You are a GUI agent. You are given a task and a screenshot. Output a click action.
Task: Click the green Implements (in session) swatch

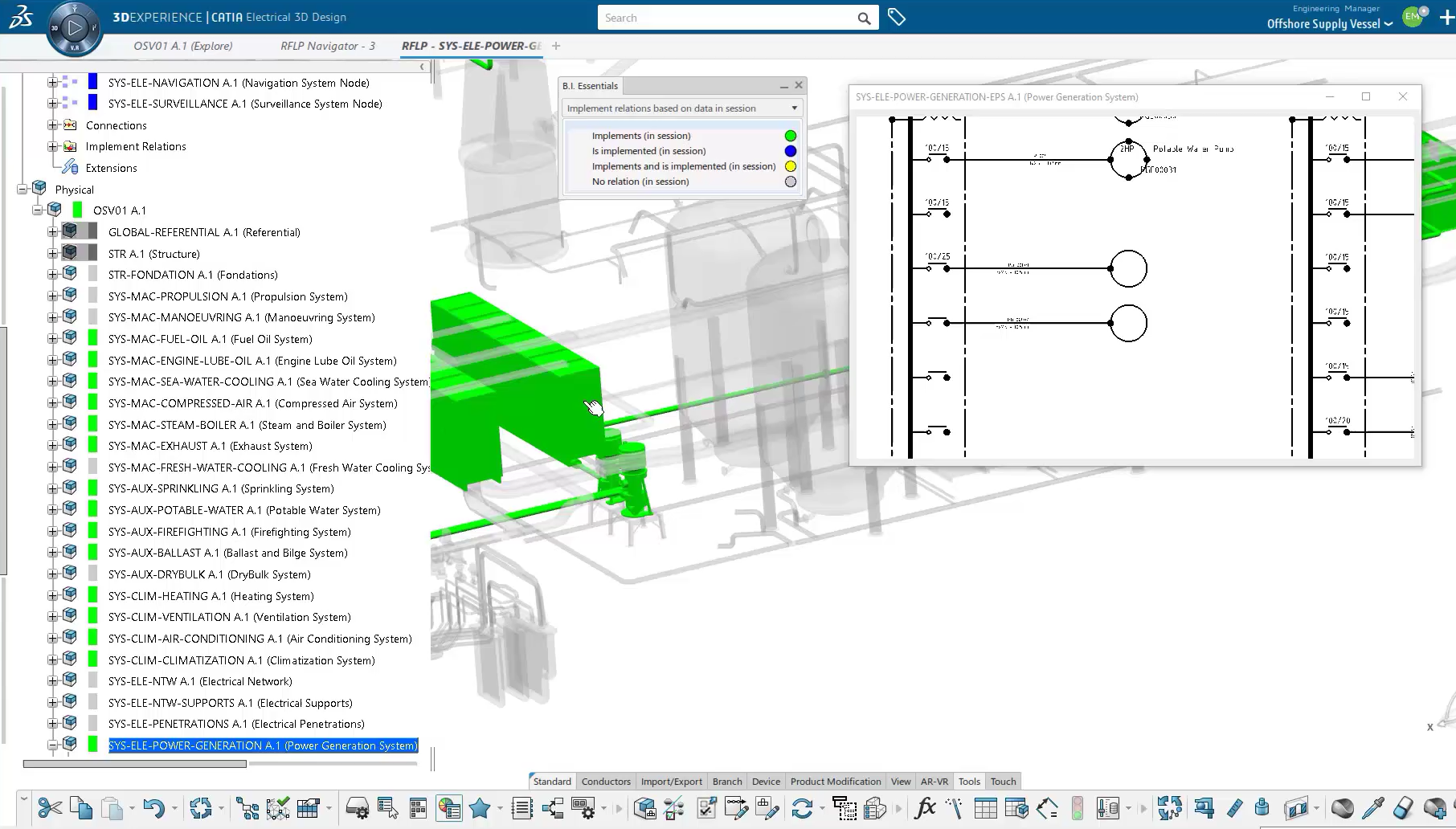[791, 136]
